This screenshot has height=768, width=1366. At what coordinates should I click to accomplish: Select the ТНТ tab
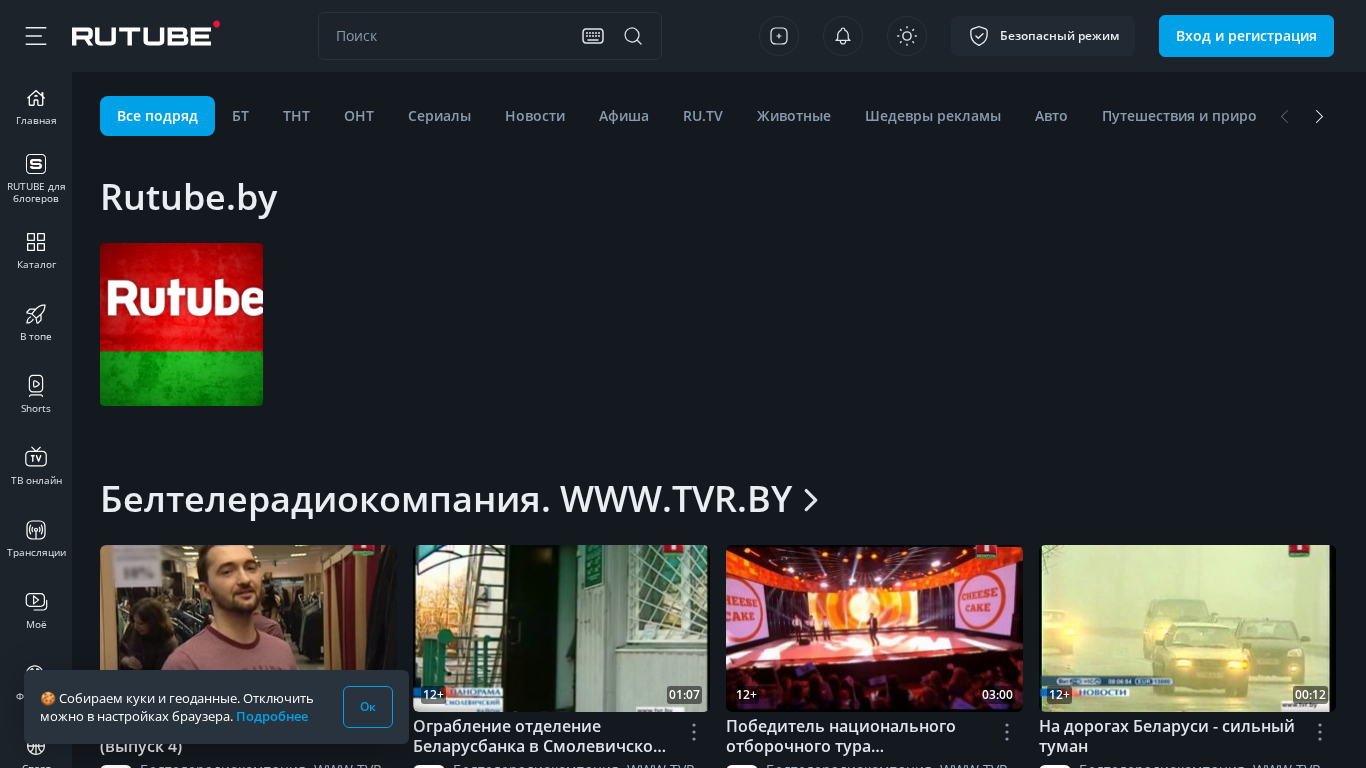coord(296,116)
